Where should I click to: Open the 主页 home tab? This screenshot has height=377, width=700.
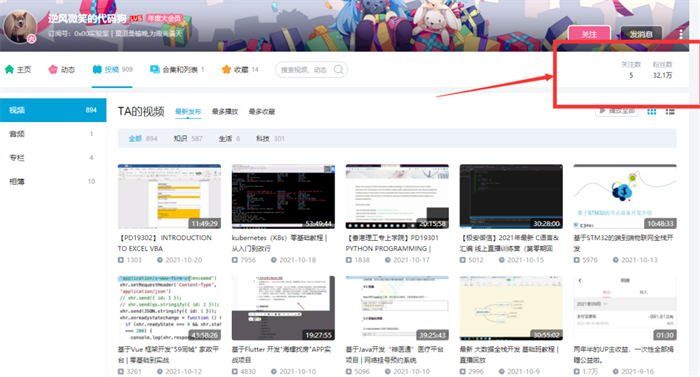coord(18,69)
